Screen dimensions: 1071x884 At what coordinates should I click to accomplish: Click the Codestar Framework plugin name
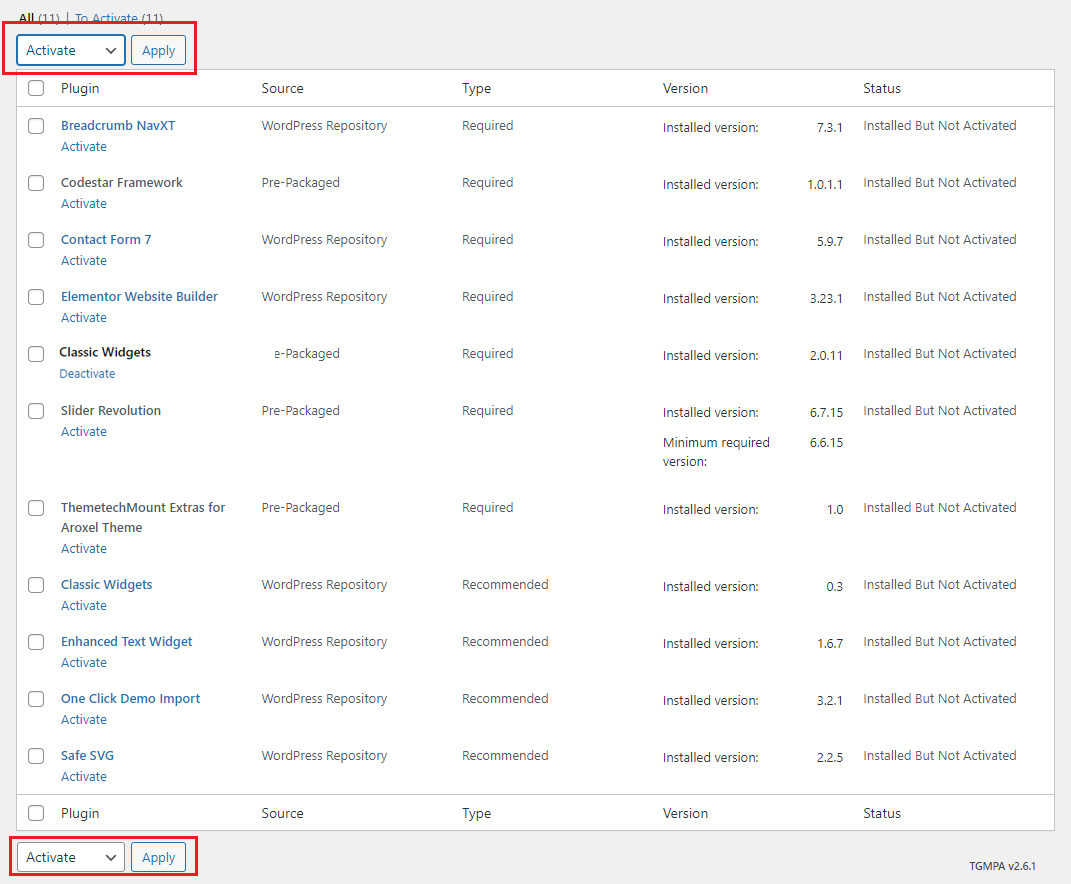122,182
